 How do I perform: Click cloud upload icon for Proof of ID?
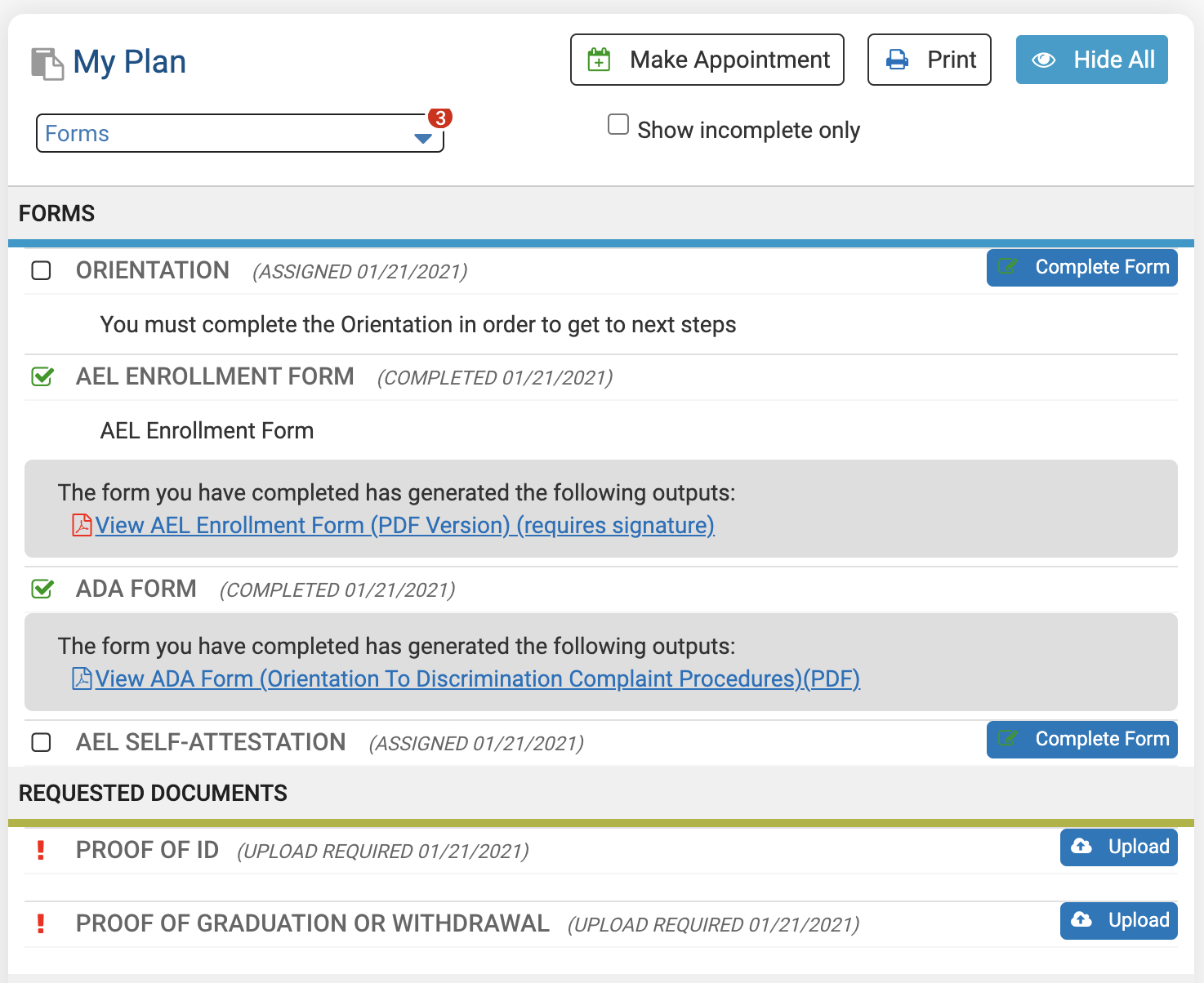pyautogui.click(x=1081, y=847)
